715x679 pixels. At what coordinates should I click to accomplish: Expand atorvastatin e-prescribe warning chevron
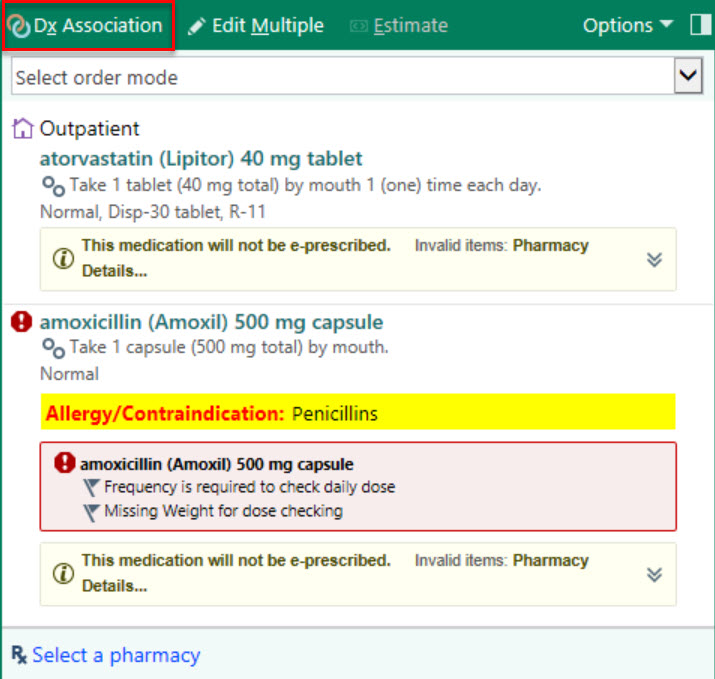tap(654, 259)
